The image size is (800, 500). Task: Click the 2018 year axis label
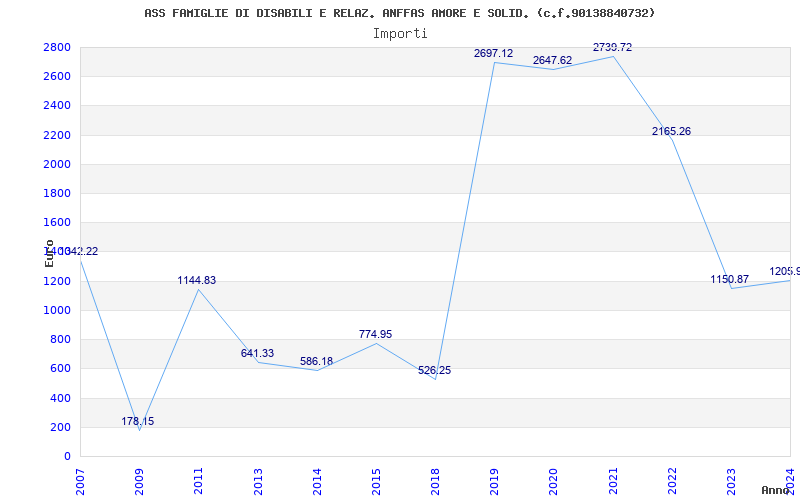click(x=436, y=482)
